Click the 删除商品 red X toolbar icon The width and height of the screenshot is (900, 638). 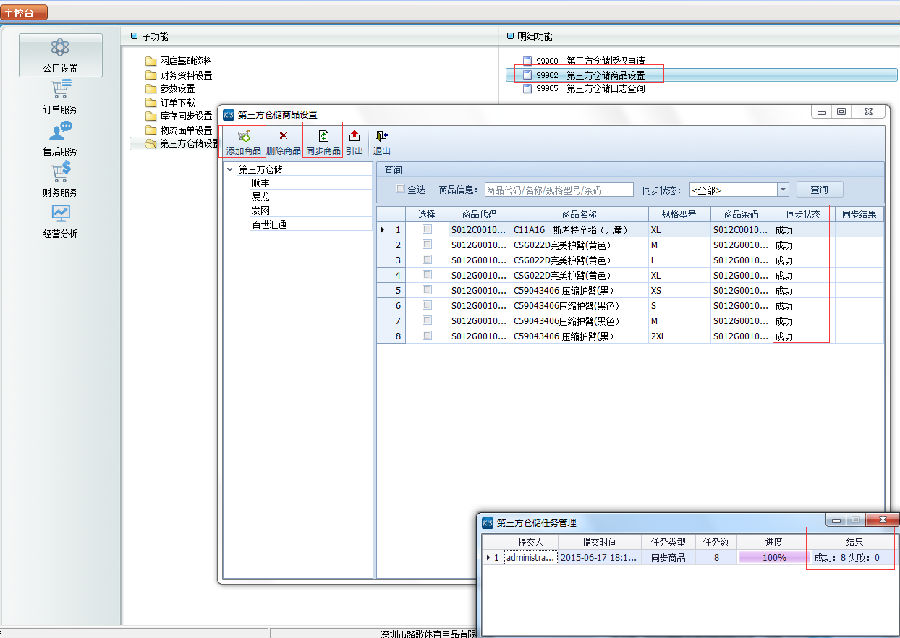point(283,136)
